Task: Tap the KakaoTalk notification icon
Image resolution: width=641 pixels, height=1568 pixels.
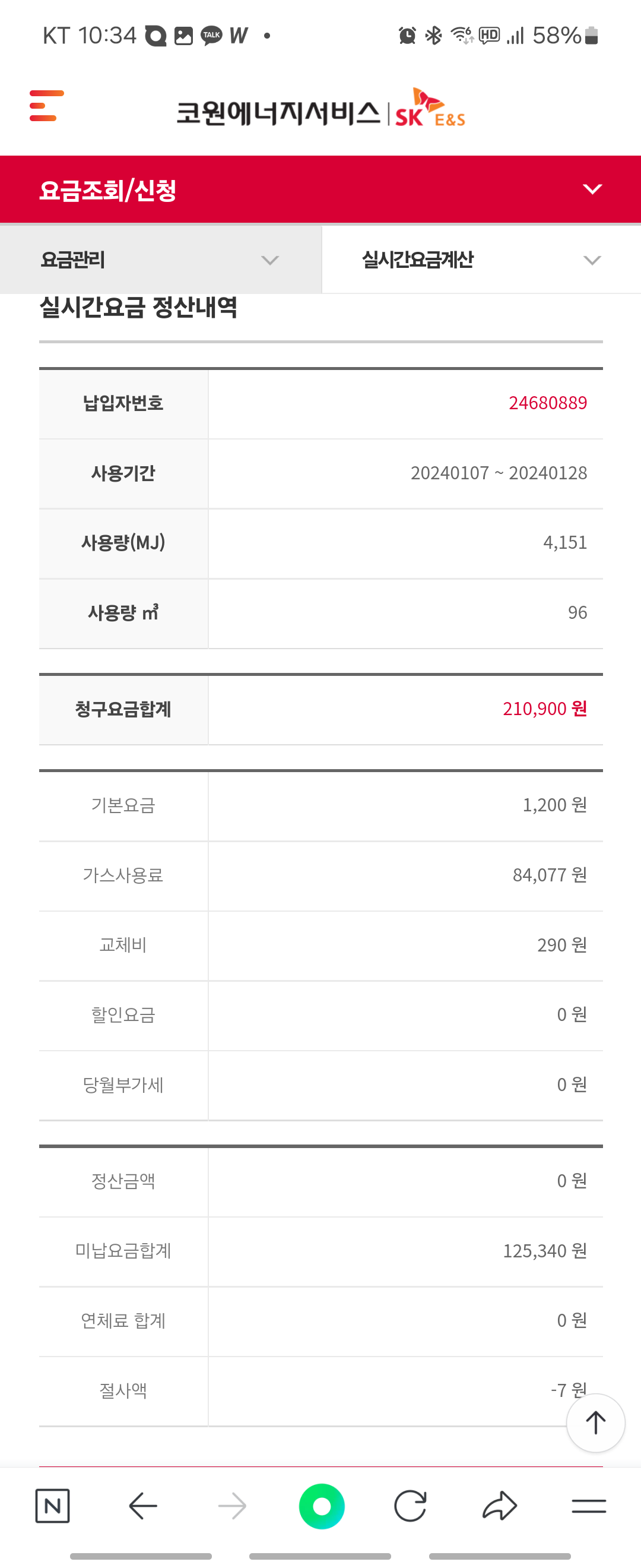Action: click(x=211, y=35)
